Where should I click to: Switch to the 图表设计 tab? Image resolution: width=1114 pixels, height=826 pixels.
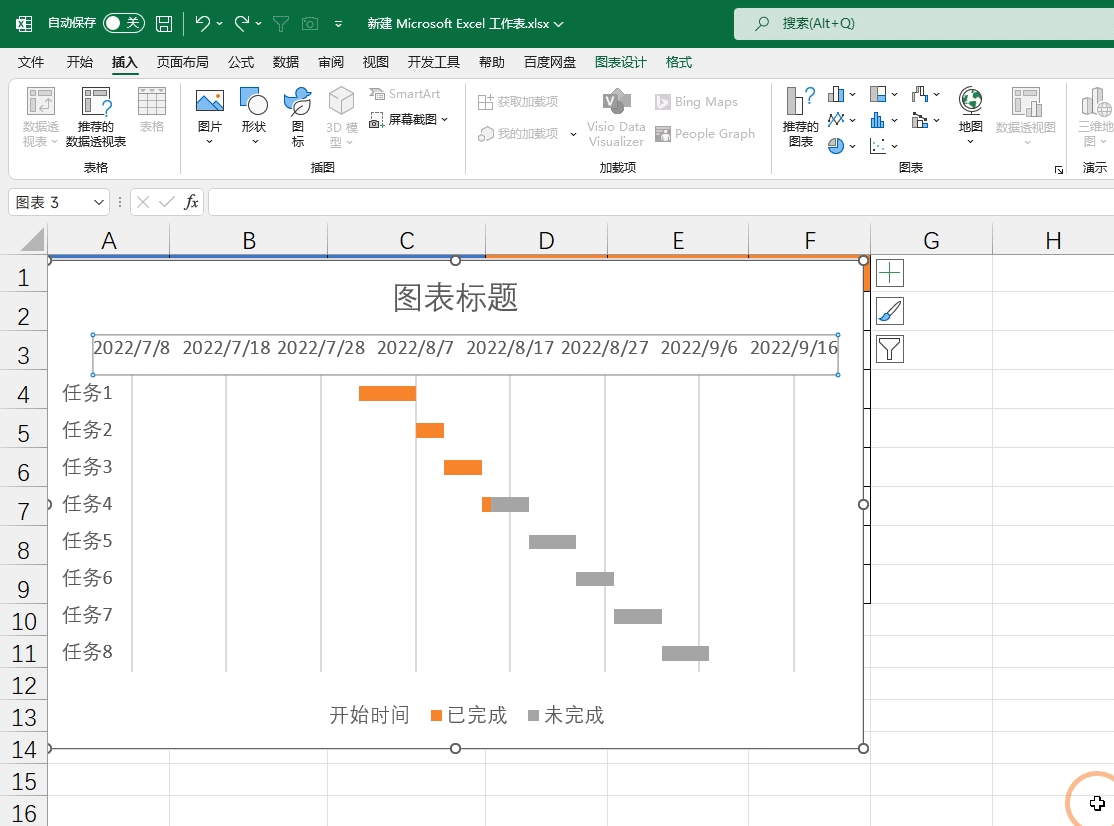pos(620,63)
